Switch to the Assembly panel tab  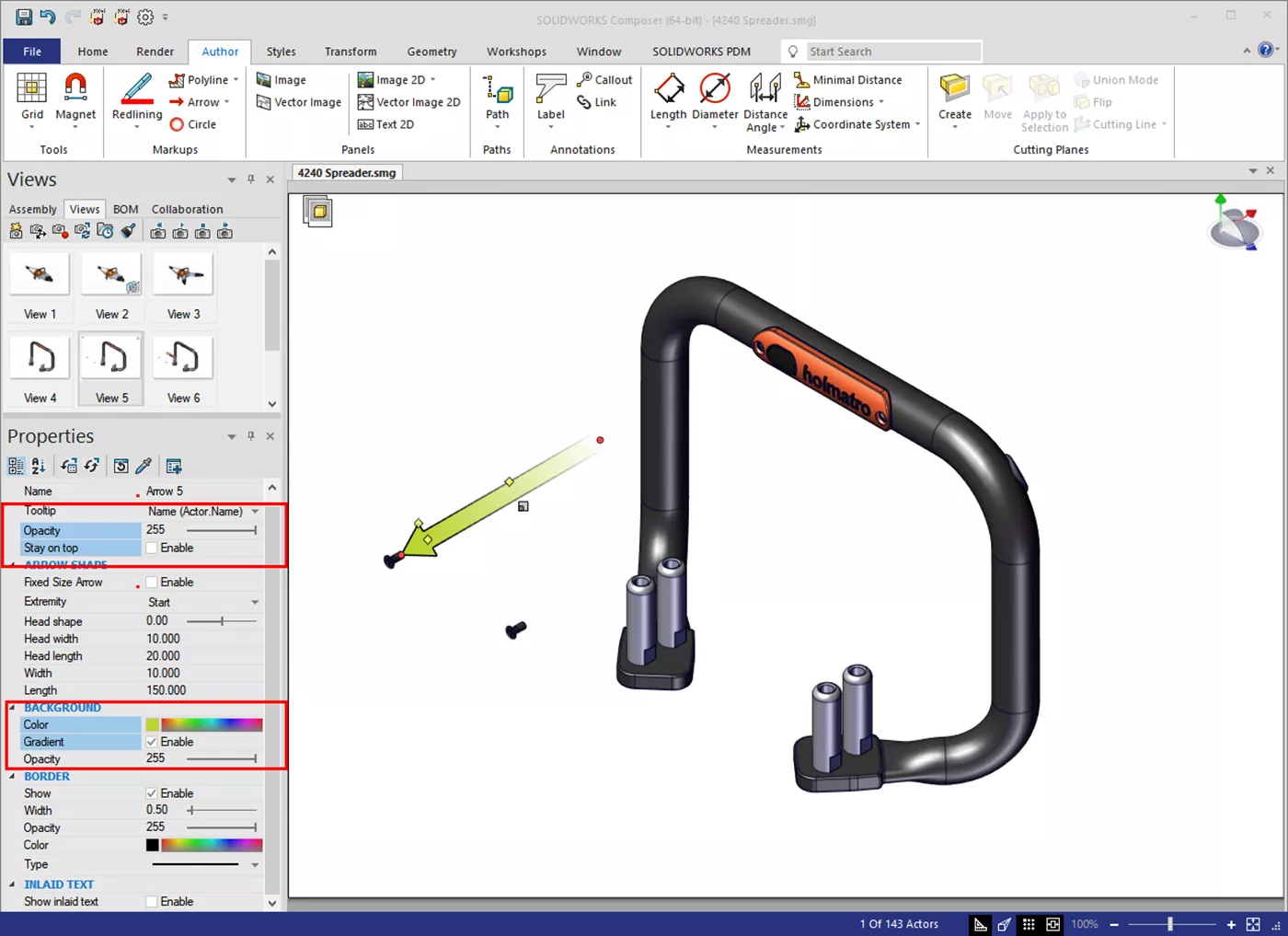coord(33,209)
